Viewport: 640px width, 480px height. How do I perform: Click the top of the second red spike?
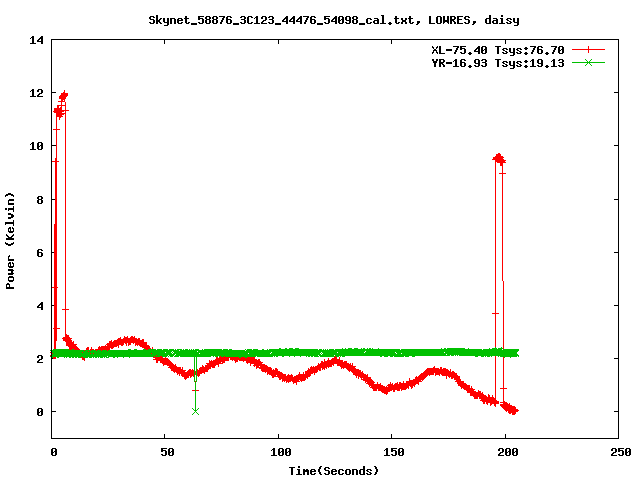(x=498, y=157)
